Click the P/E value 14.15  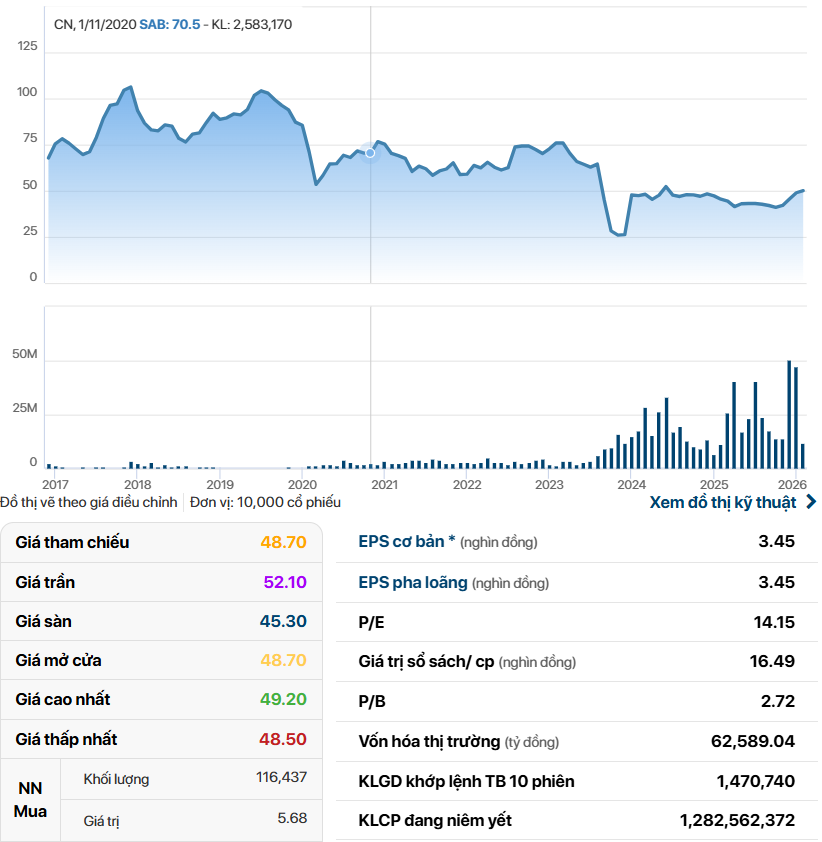tap(774, 622)
